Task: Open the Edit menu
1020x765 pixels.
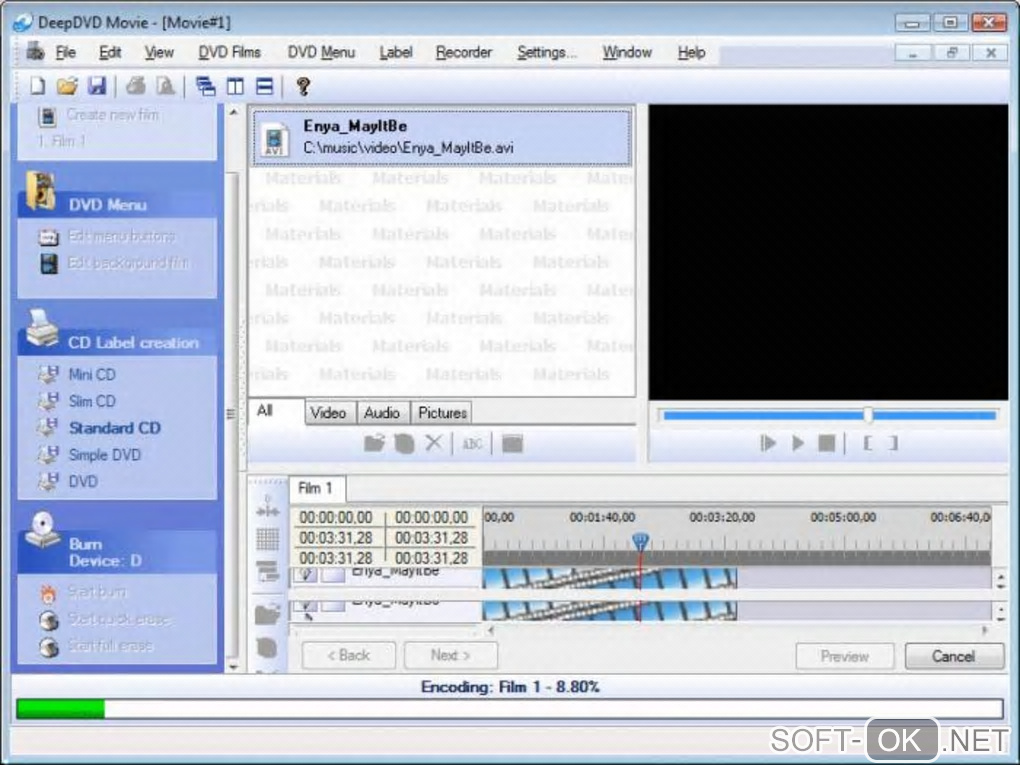Action: [110, 52]
